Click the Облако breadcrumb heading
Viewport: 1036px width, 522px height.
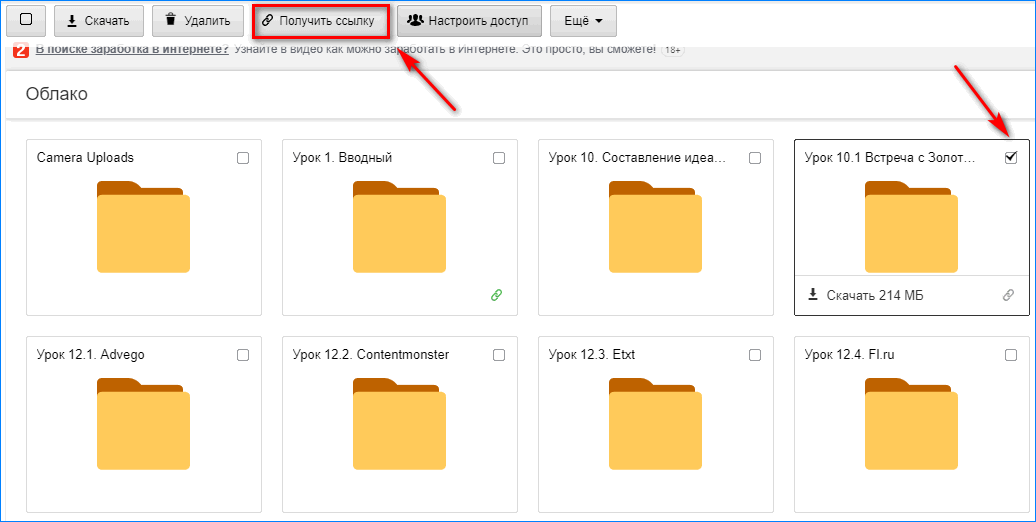click(57, 94)
